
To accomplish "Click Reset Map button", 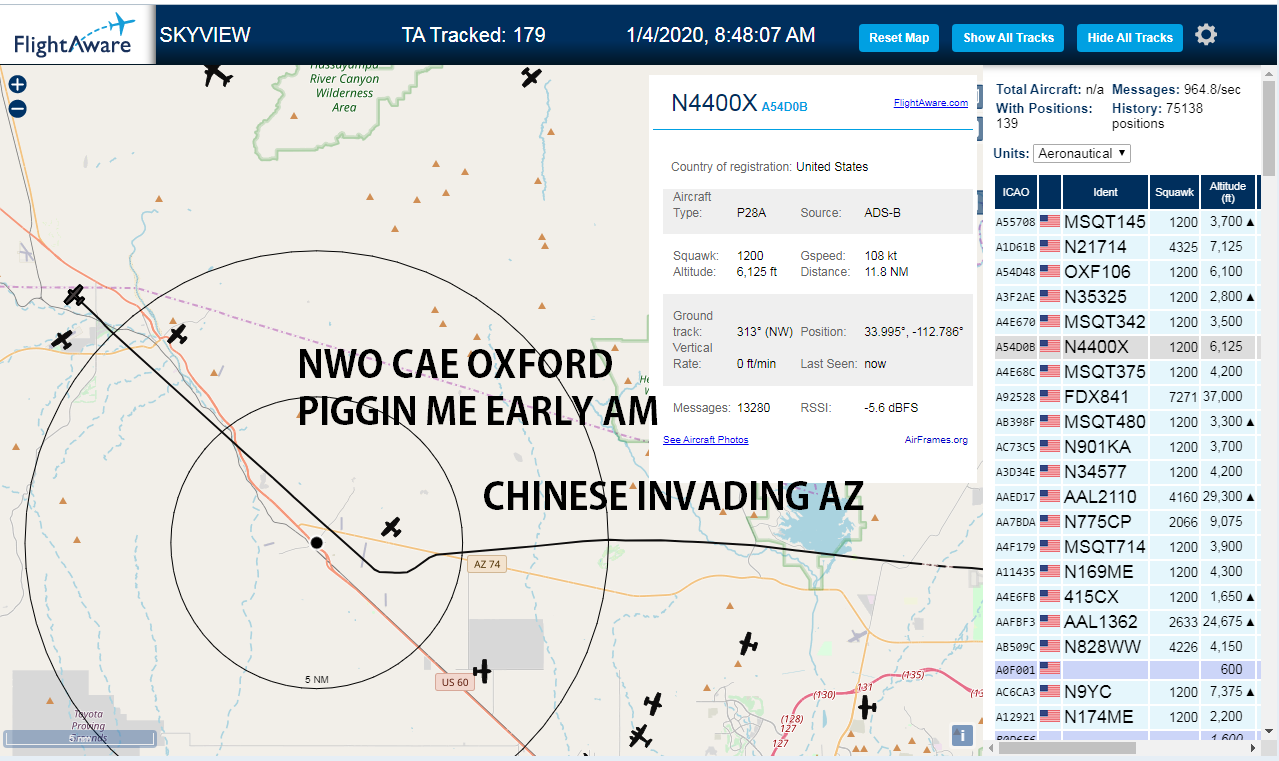I will 899,38.
